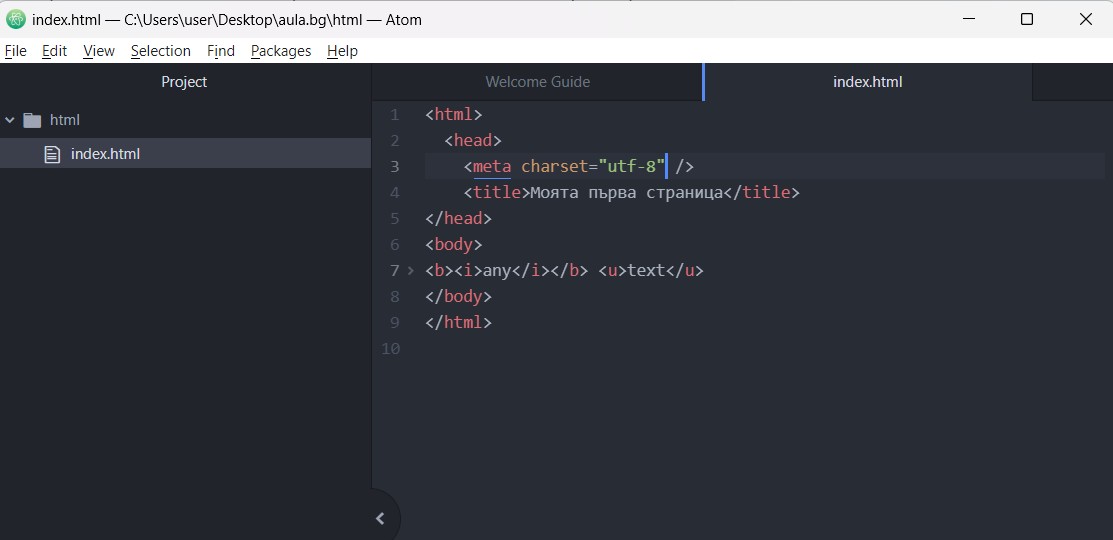Open the Find menu
The image size is (1113, 540).
pyautogui.click(x=221, y=51)
